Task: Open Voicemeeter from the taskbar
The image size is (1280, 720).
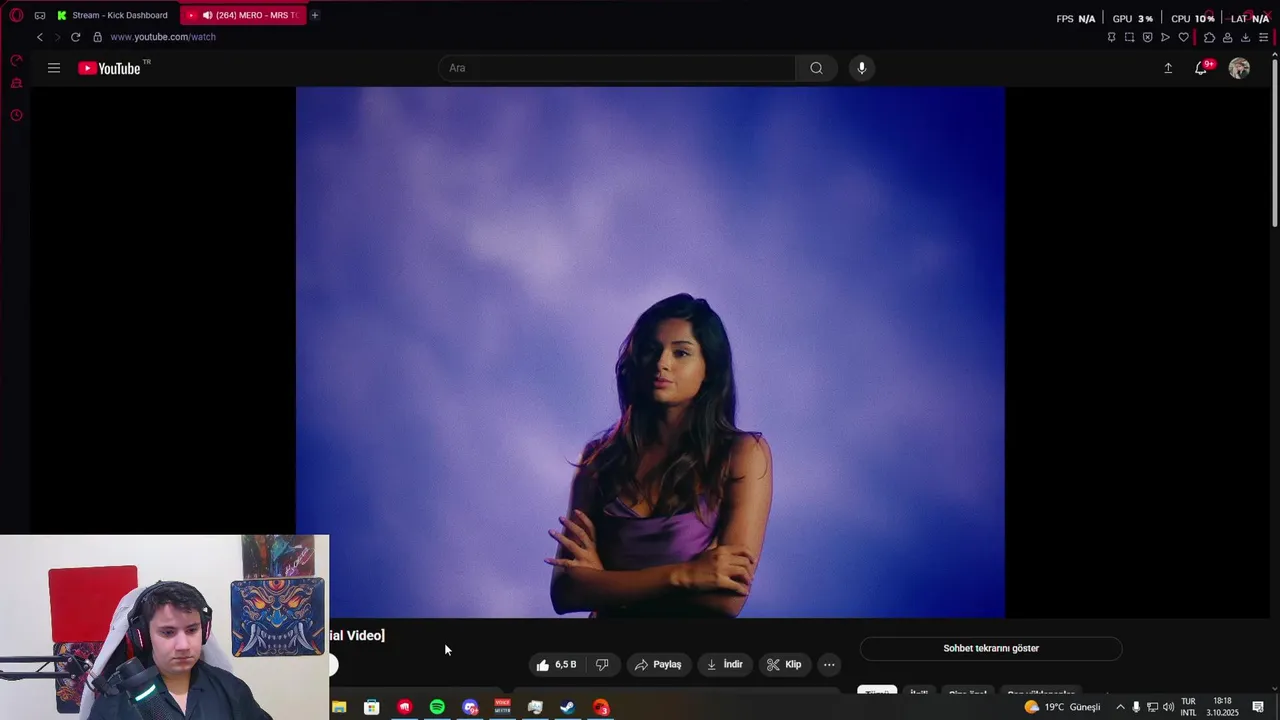Action: click(x=503, y=707)
